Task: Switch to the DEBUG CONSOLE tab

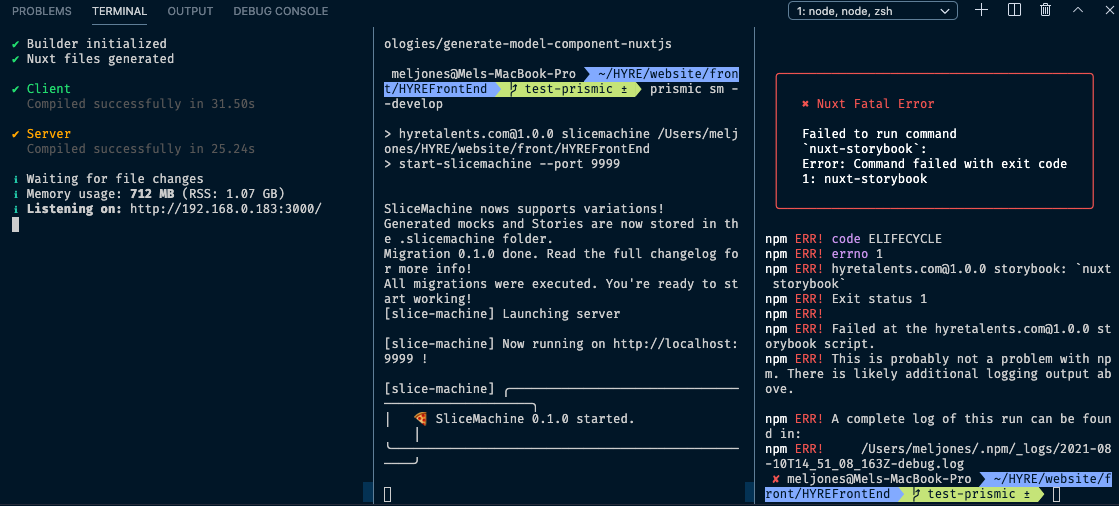Action: (280, 11)
